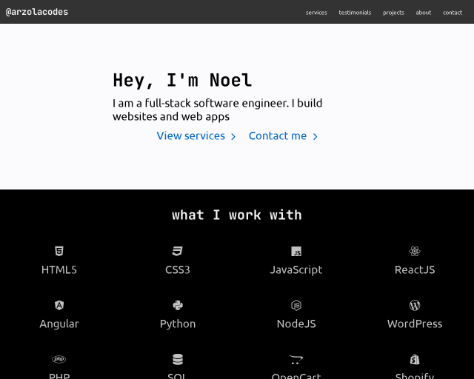Click the full-stack software engineer description
Image resolution: width=474 pixels, height=379 pixels.
point(217,110)
